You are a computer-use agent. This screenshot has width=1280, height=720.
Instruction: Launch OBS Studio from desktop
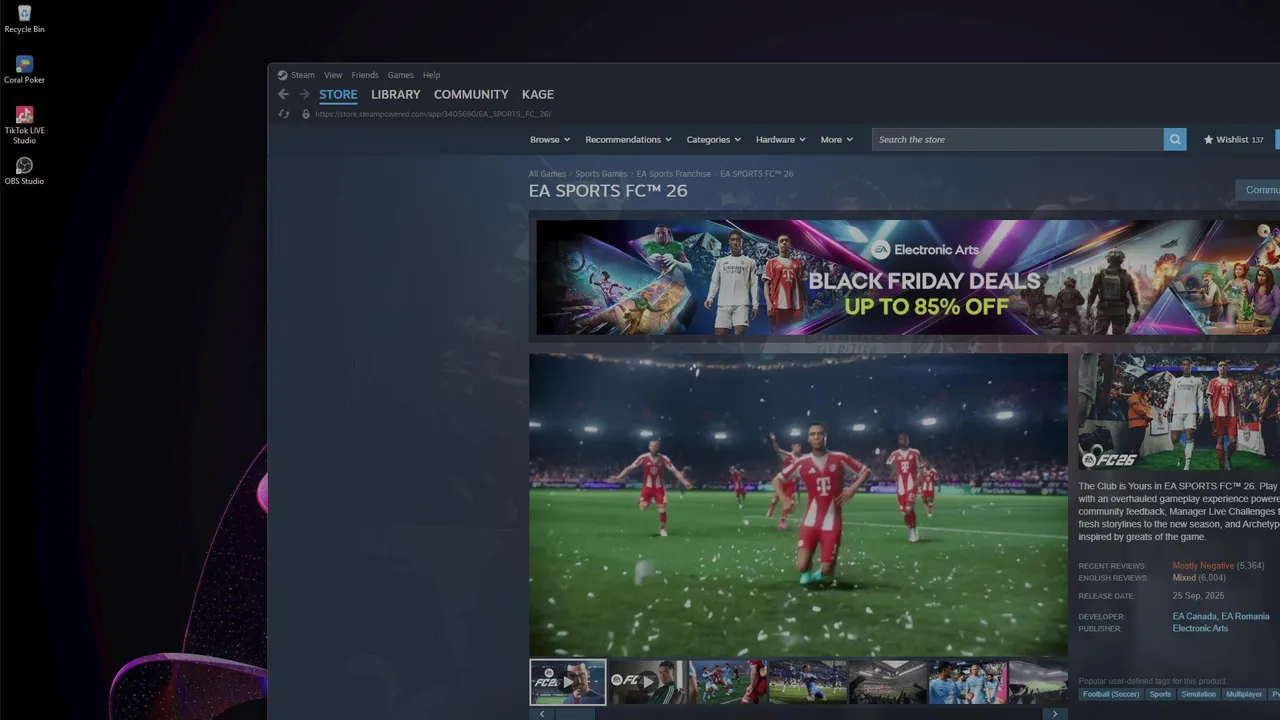(x=24, y=171)
